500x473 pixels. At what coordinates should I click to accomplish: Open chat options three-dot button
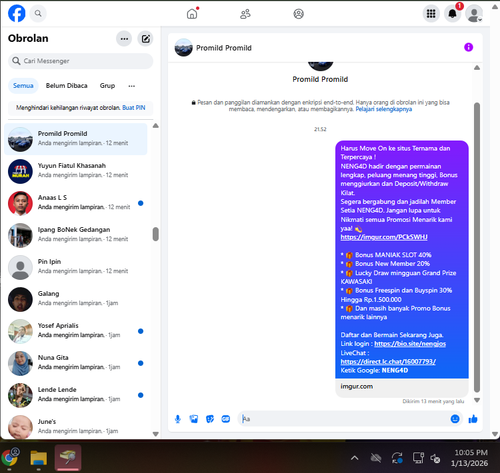coord(124,39)
